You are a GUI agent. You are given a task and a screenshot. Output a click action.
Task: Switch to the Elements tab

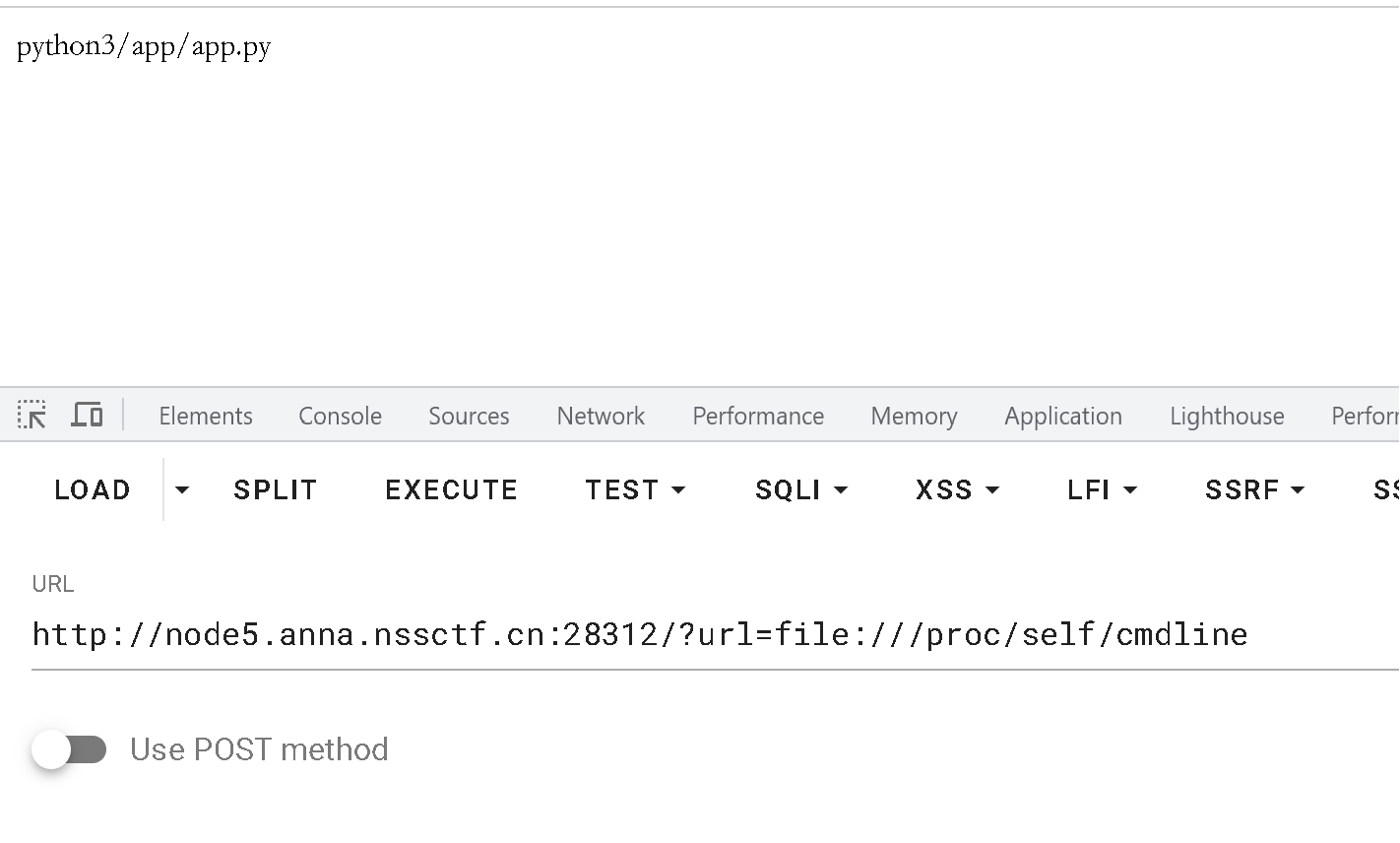[x=206, y=416]
